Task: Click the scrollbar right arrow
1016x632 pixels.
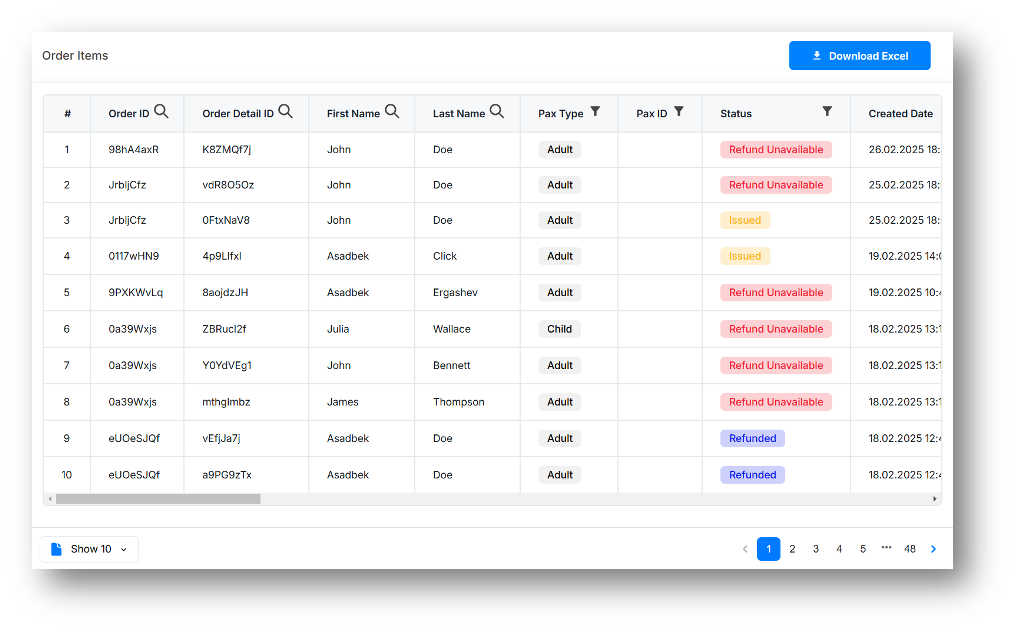Action: [935, 499]
